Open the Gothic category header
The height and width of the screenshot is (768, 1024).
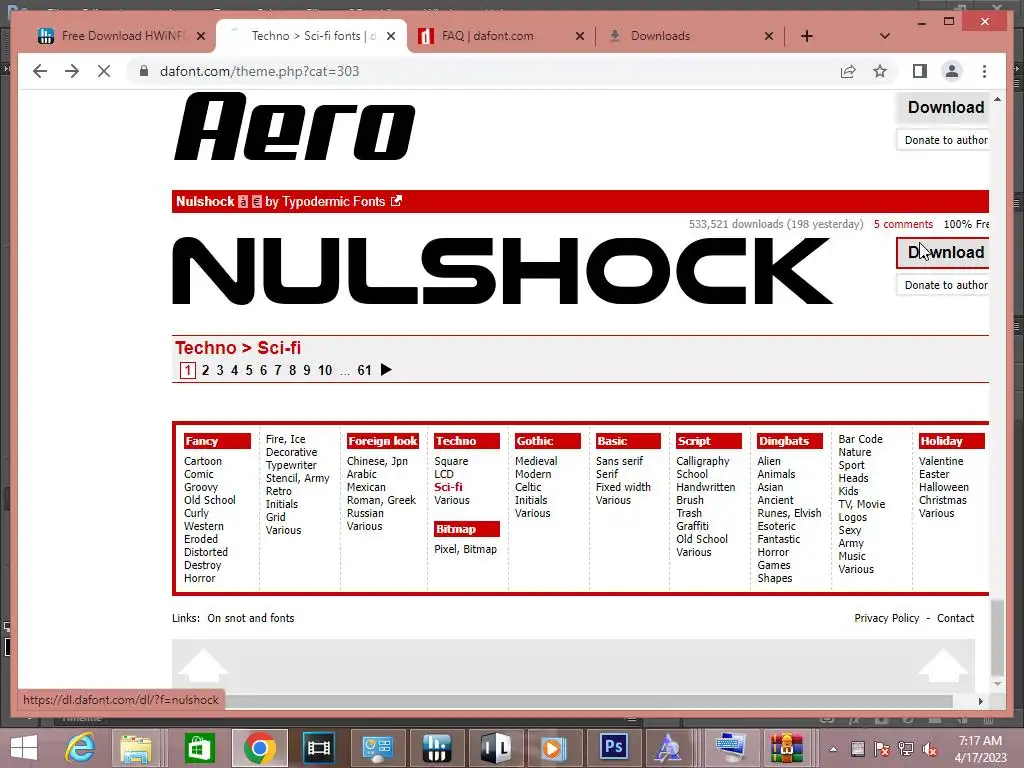coord(547,441)
